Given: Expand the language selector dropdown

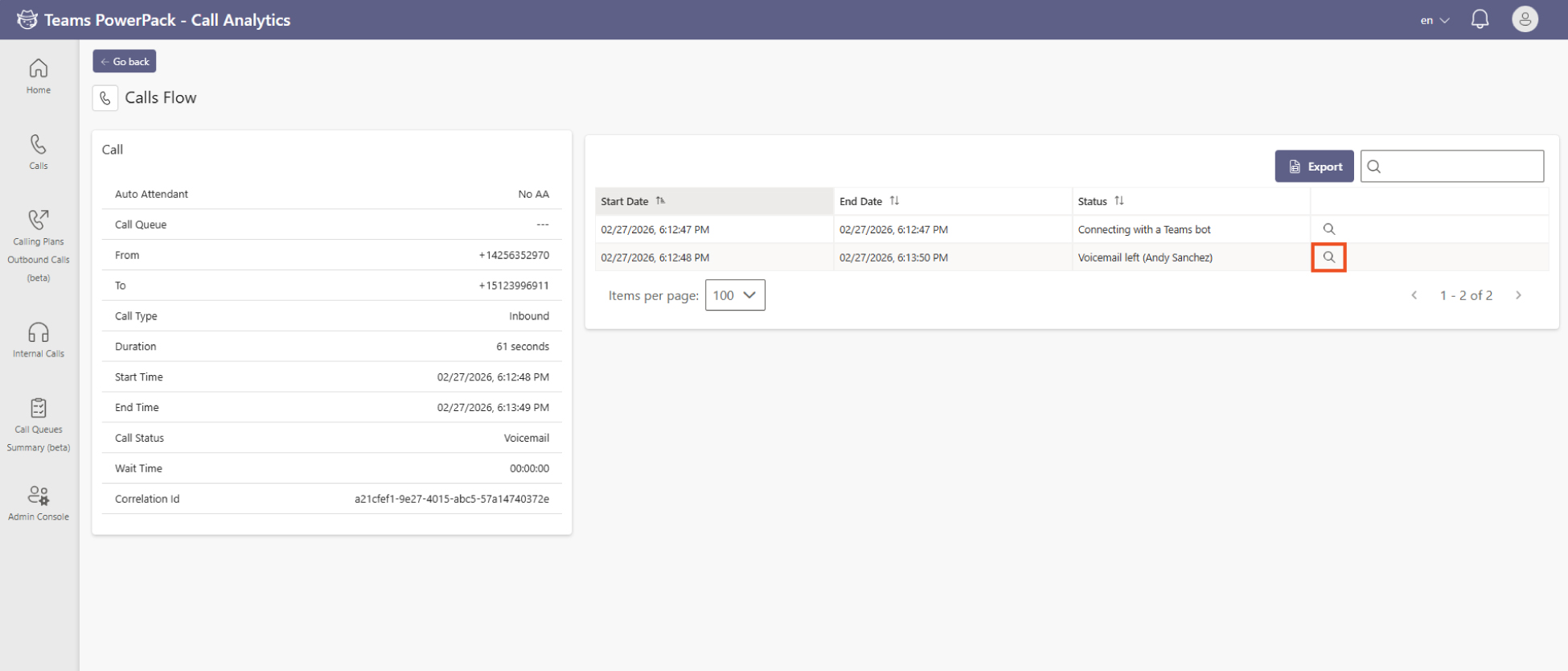Looking at the screenshot, I should pyautogui.click(x=1435, y=20).
